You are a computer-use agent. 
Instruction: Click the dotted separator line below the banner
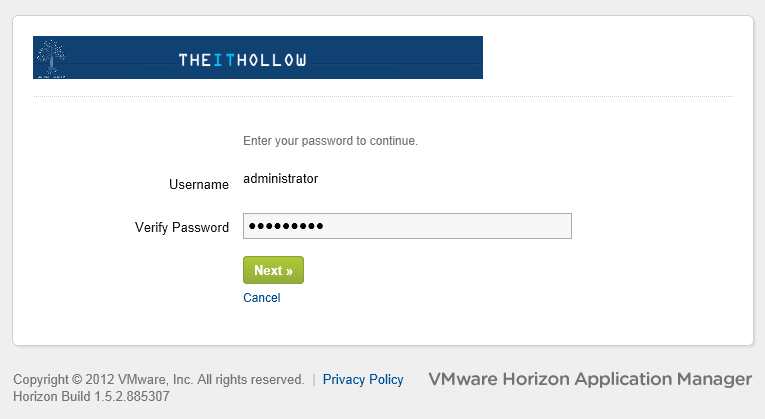(383, 97)
